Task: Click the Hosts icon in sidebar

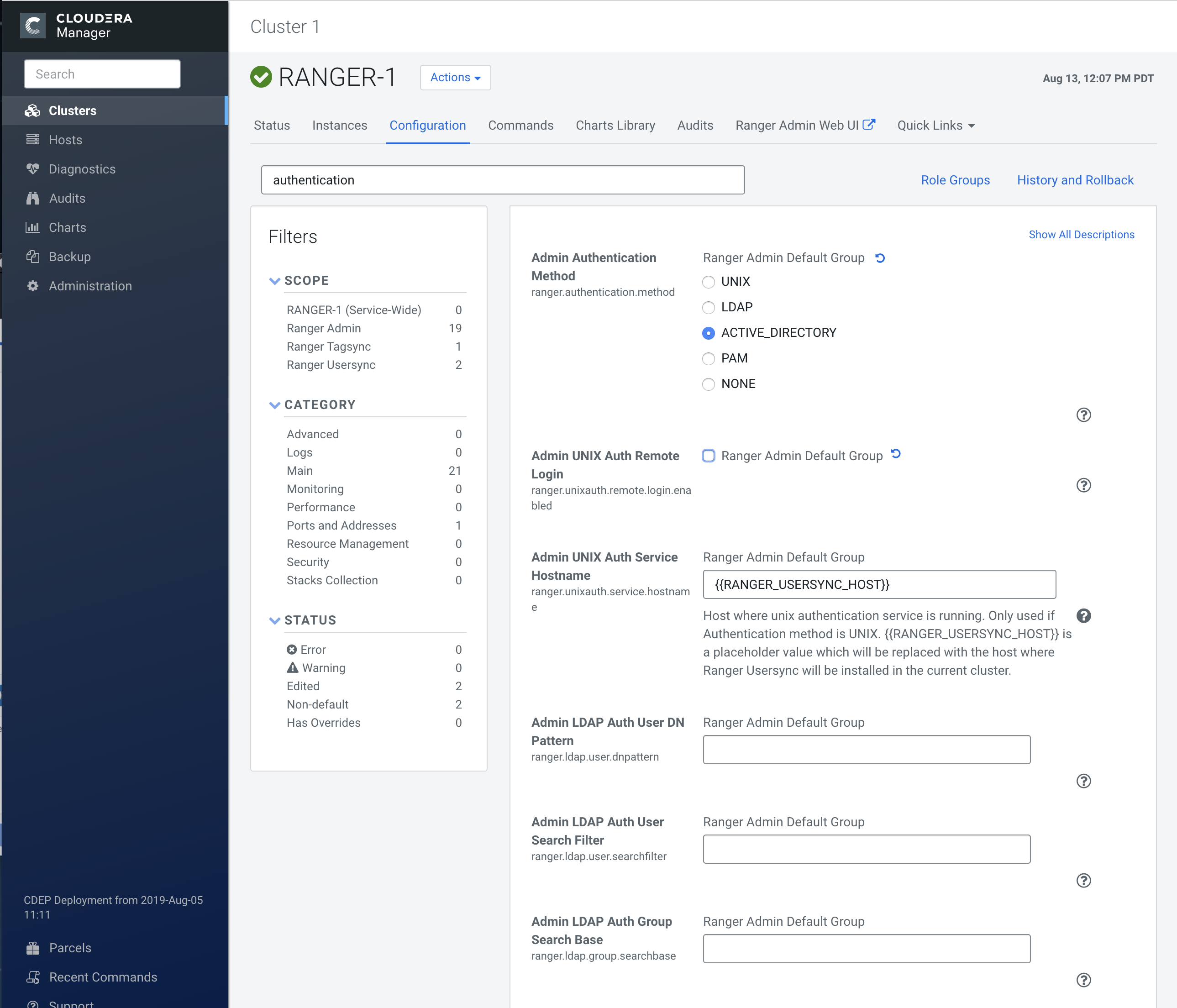Action: [33, 140]
